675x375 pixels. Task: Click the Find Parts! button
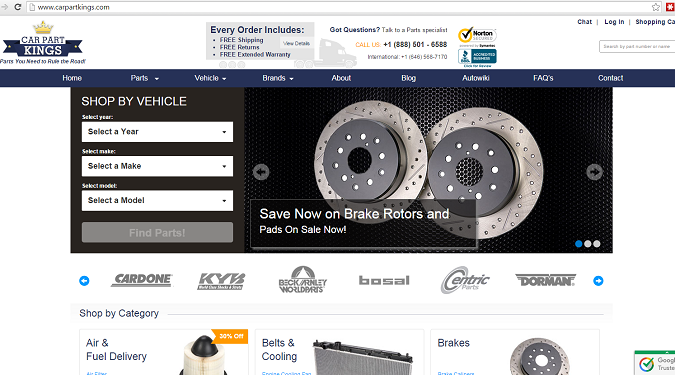tap(157, 232)
